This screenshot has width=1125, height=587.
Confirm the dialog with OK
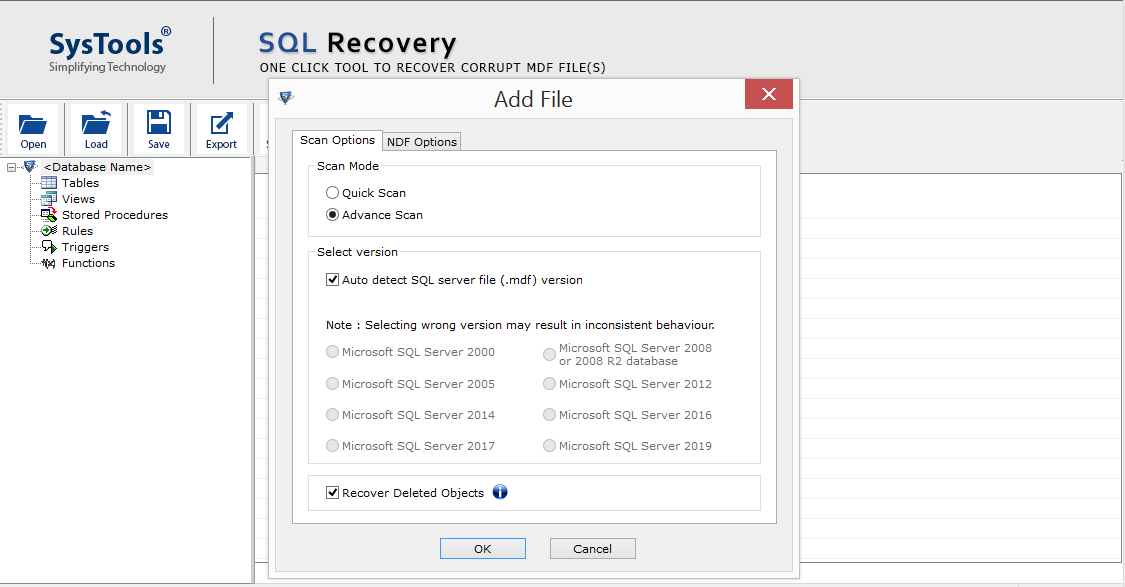482,548
